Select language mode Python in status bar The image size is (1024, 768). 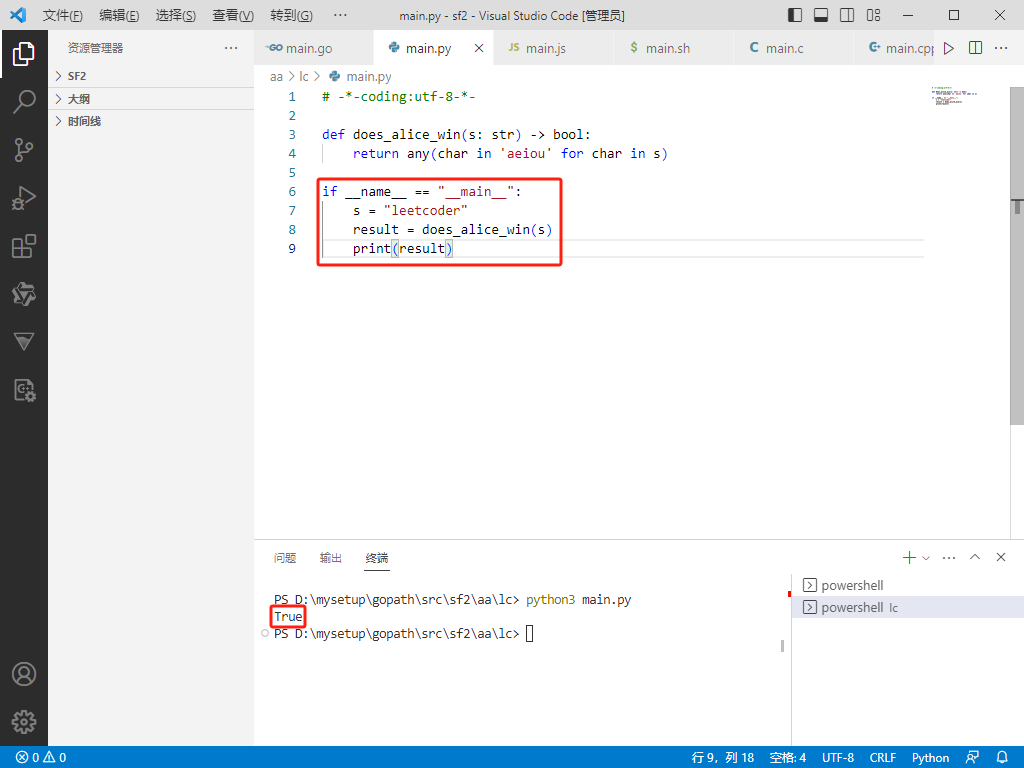point(931,758)
